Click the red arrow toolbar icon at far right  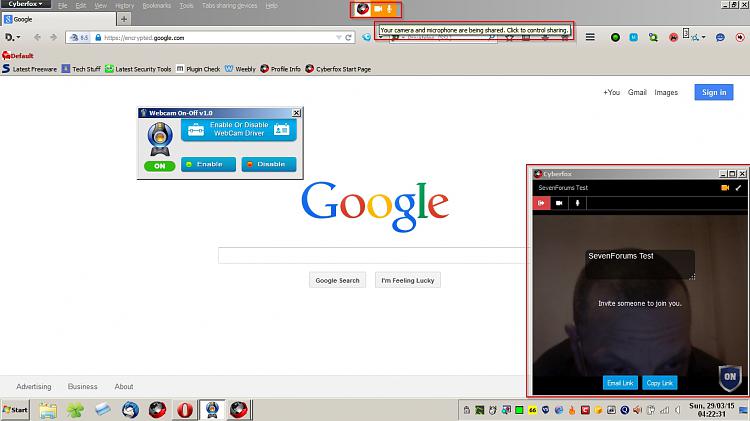pos(740,37)
